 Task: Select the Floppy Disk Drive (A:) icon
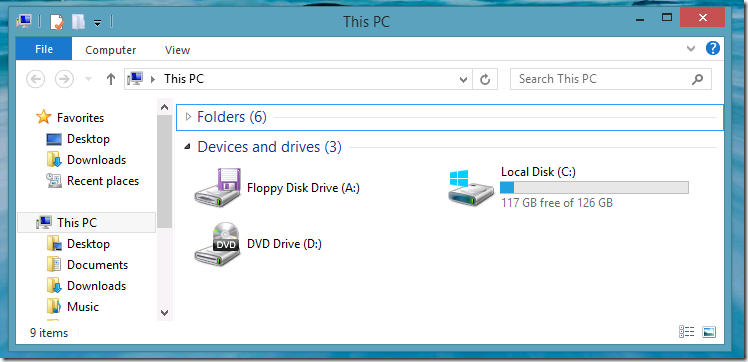pyautogui.click(x=218, y=187)
